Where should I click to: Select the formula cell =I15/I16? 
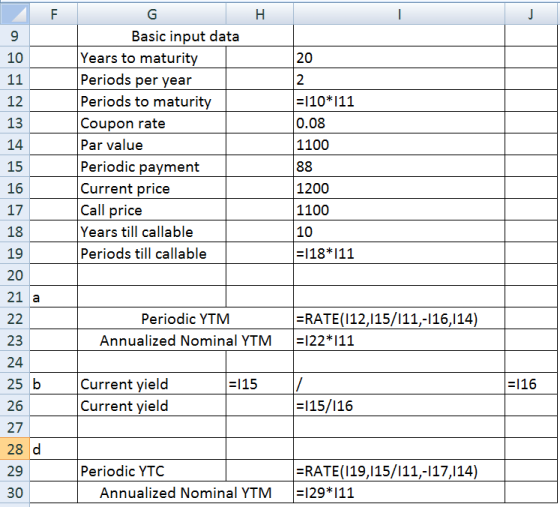pos(399,406)
